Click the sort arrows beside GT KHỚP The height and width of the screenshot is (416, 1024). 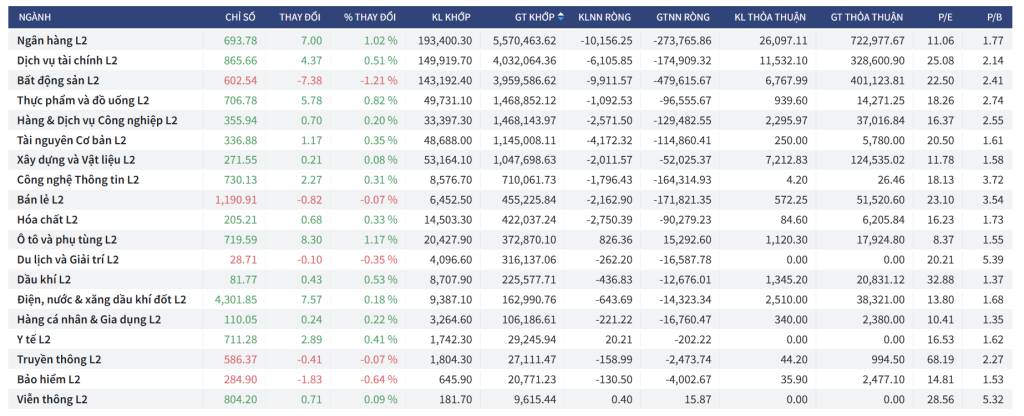[x=561, y=17]
